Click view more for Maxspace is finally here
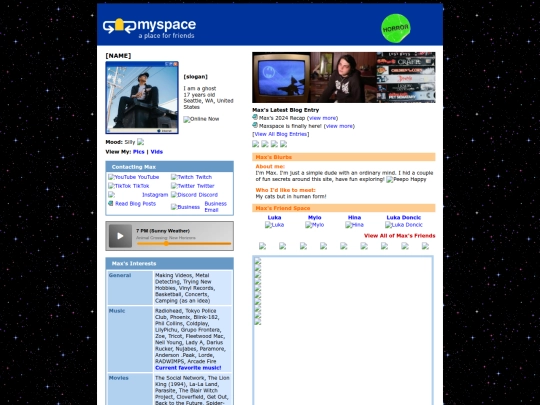This screenshot has width=540, height=405. click(339, 126)
